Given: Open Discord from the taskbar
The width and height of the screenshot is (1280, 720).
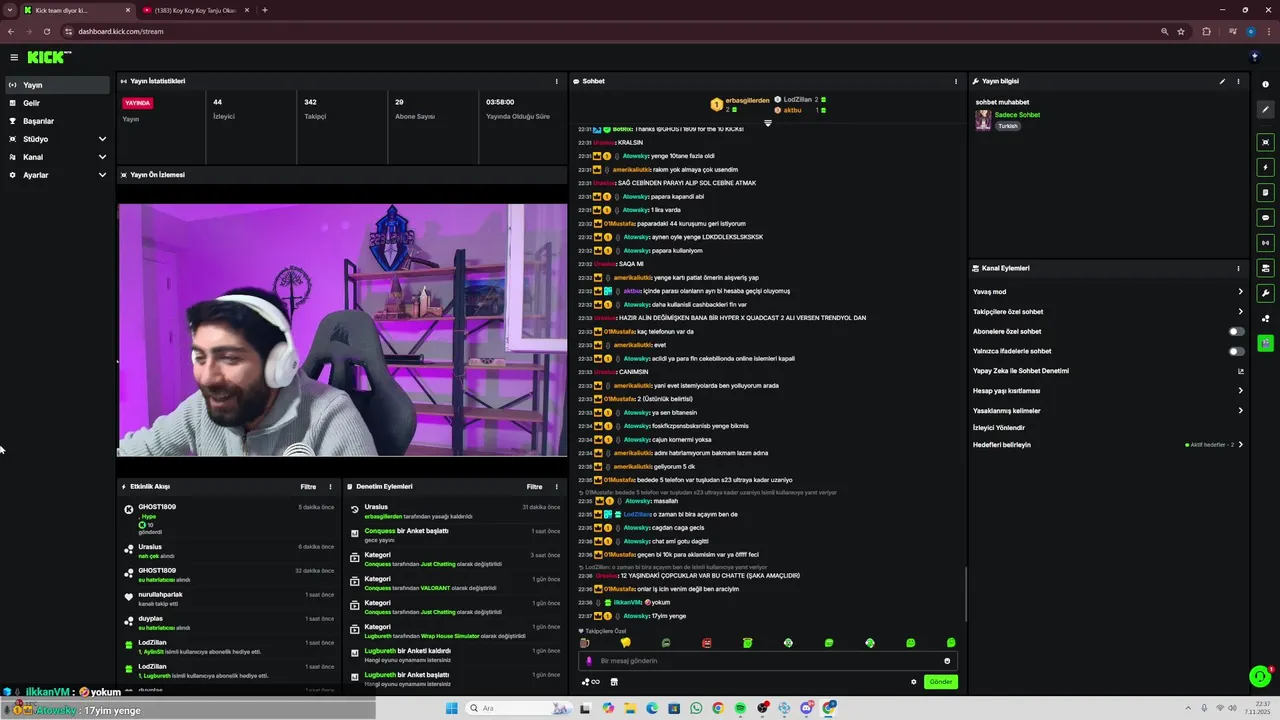Looking at the screenshot, I should tap(807, 708).
